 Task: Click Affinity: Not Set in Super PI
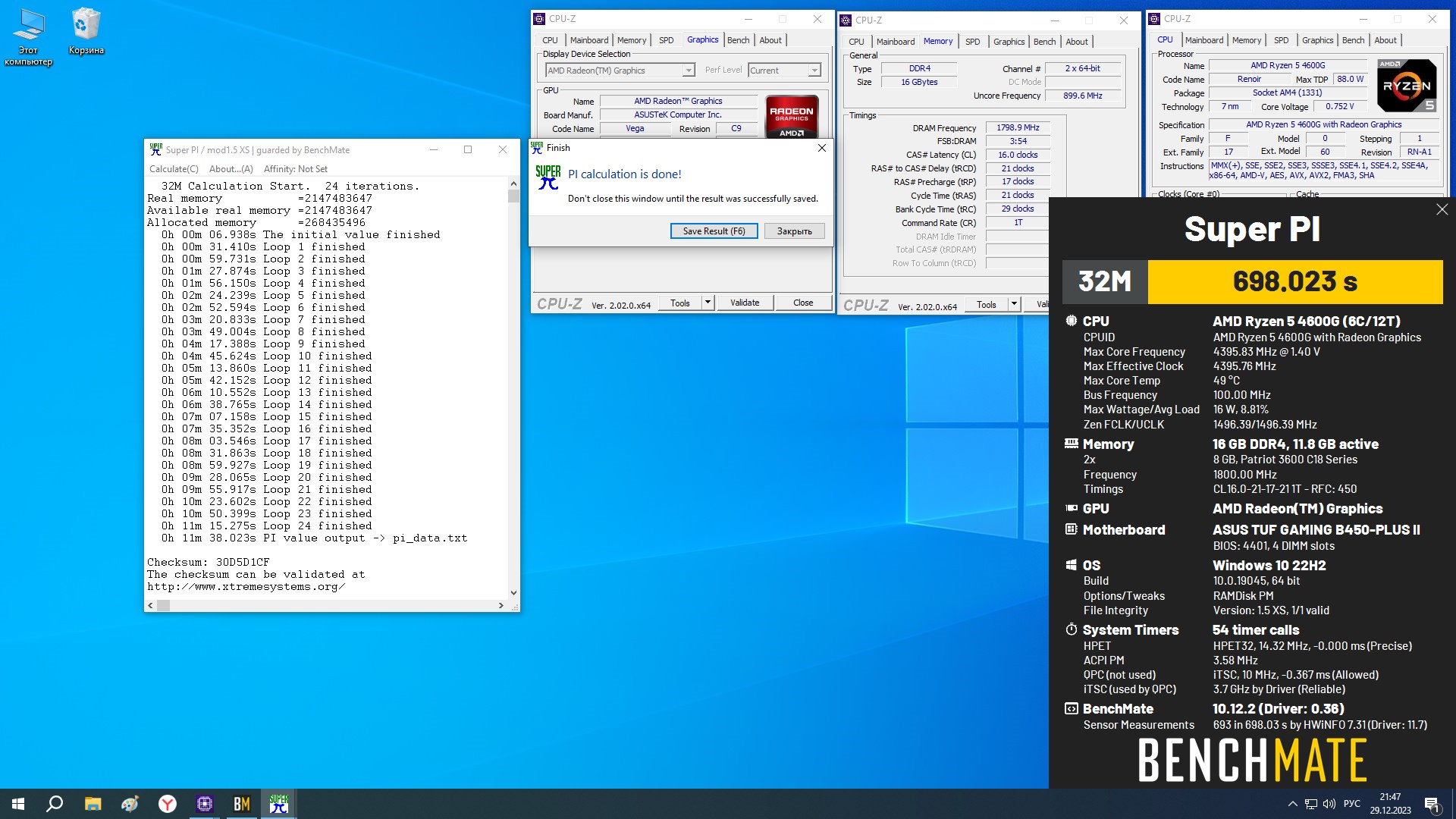[296, 169]
